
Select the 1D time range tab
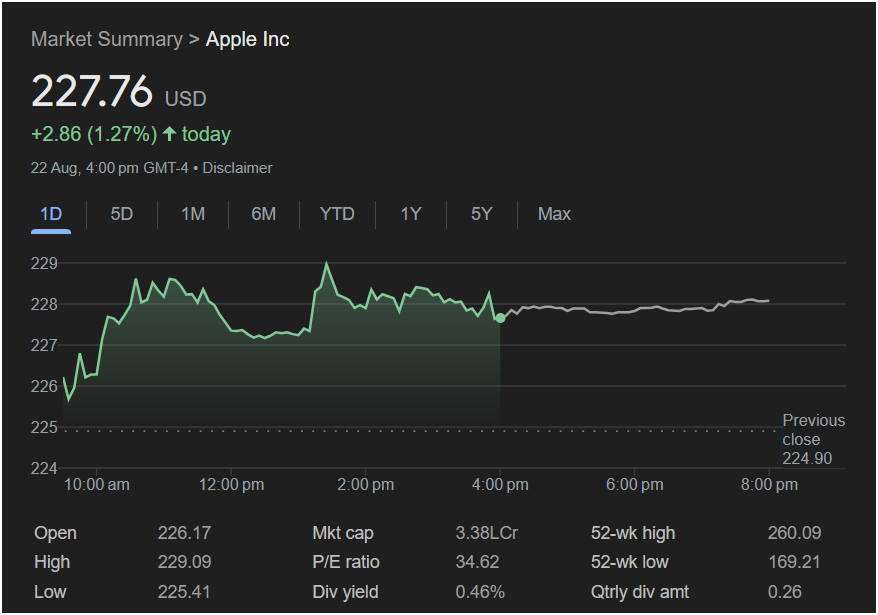51,214
